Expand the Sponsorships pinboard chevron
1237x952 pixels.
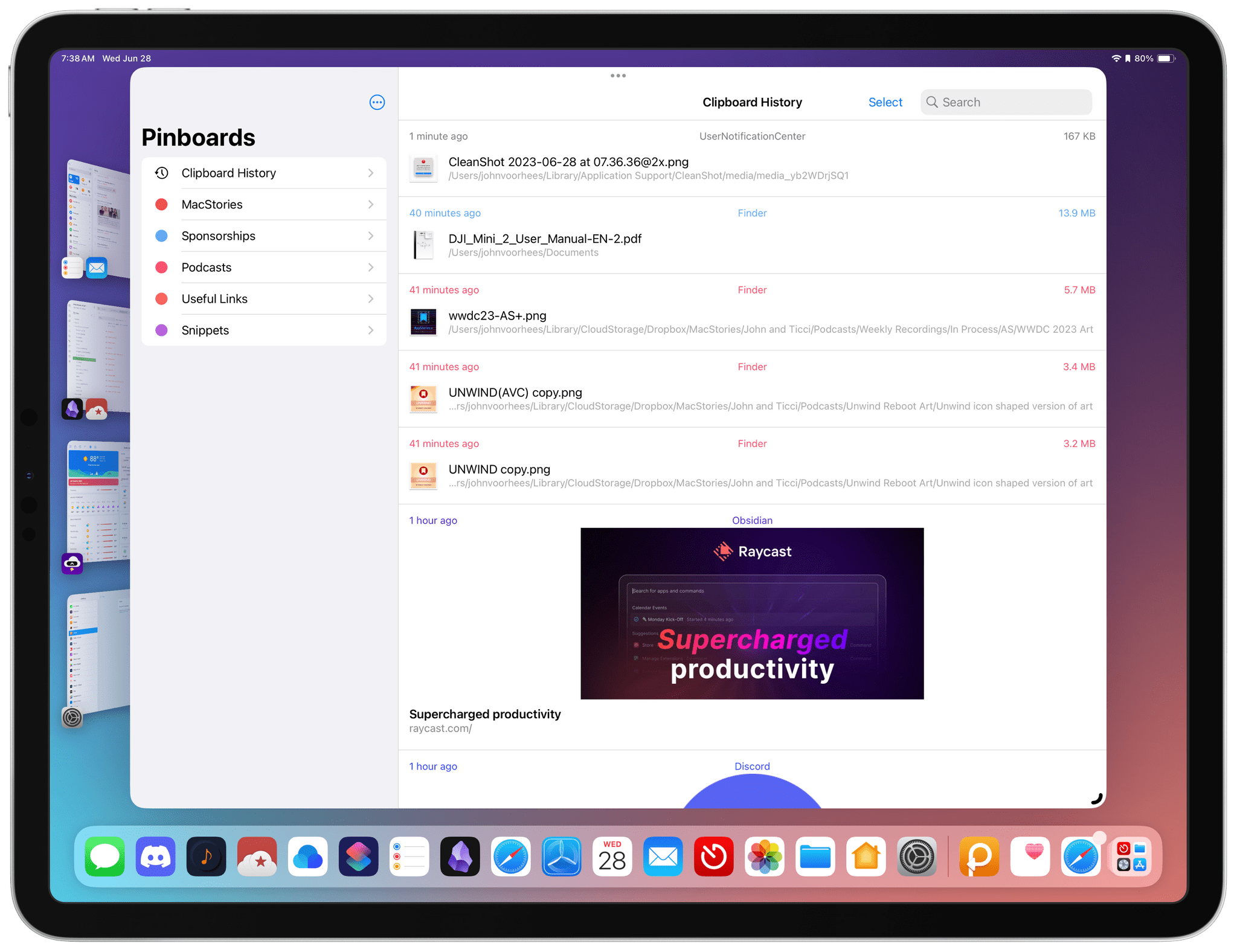point(371,236)
